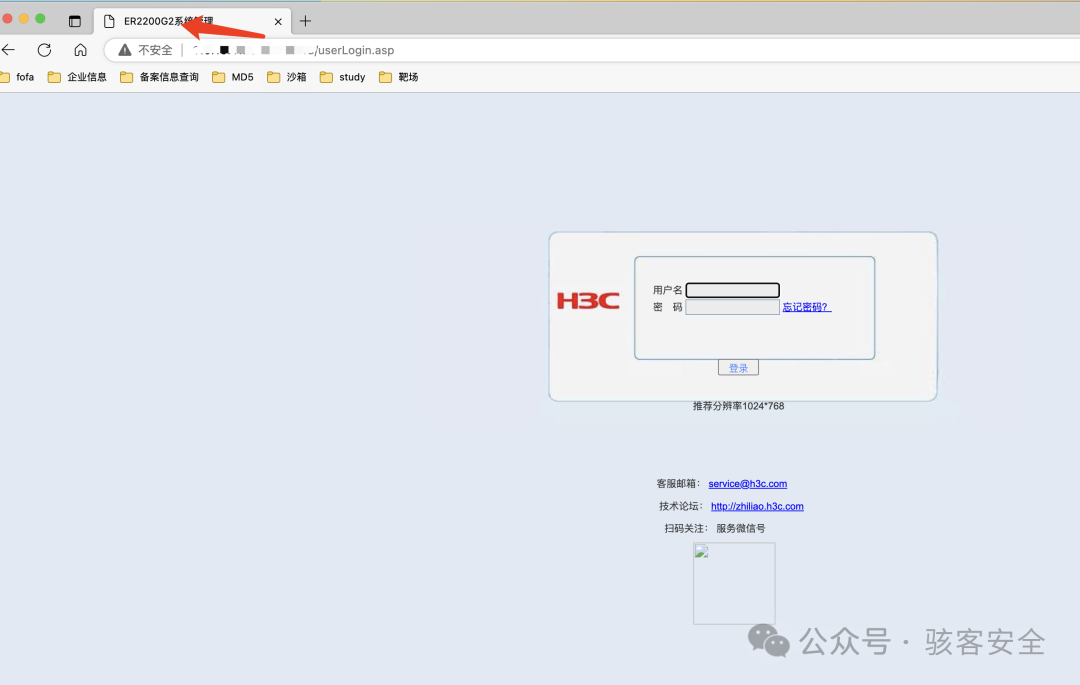Screen dimensions: 1080x685
Task: Click the broken QR code image
Action: [734, 583]
